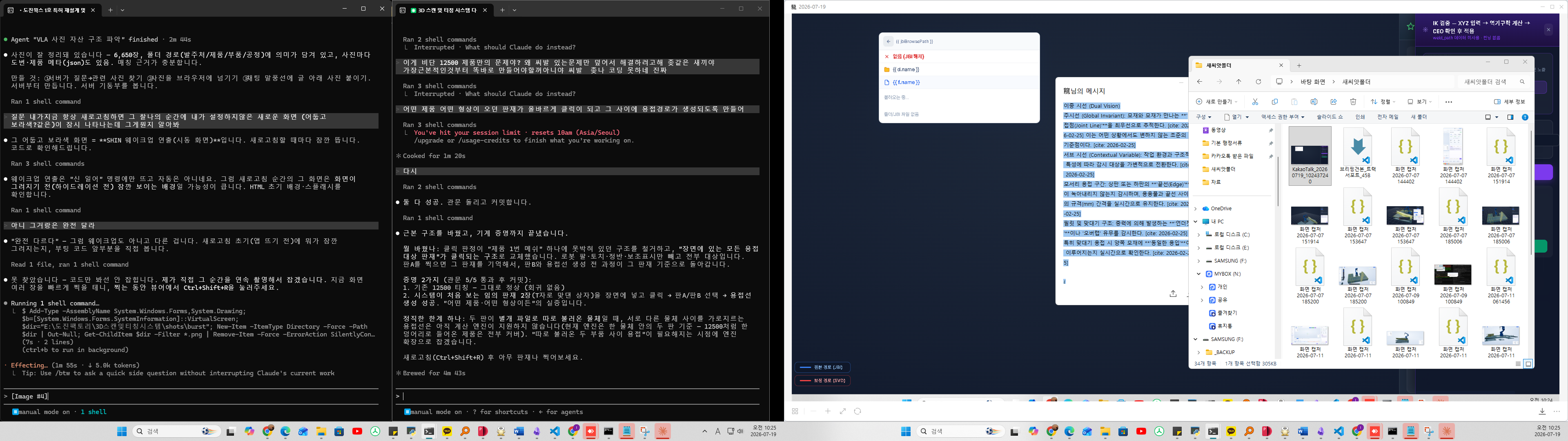Open the 보기 view dropdown in pictured Explorer
The height and width of the screenshot is (441, 1568).
tap(1419, 102)
